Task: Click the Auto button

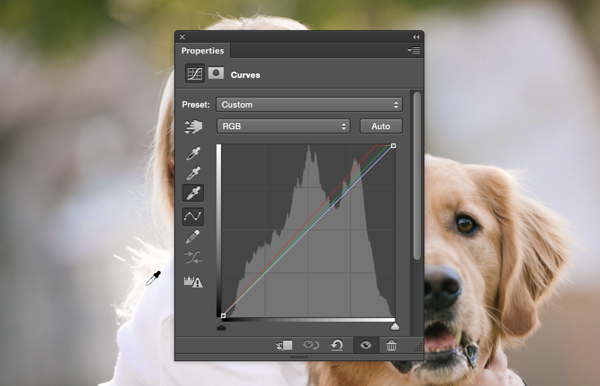Action: 381,126
